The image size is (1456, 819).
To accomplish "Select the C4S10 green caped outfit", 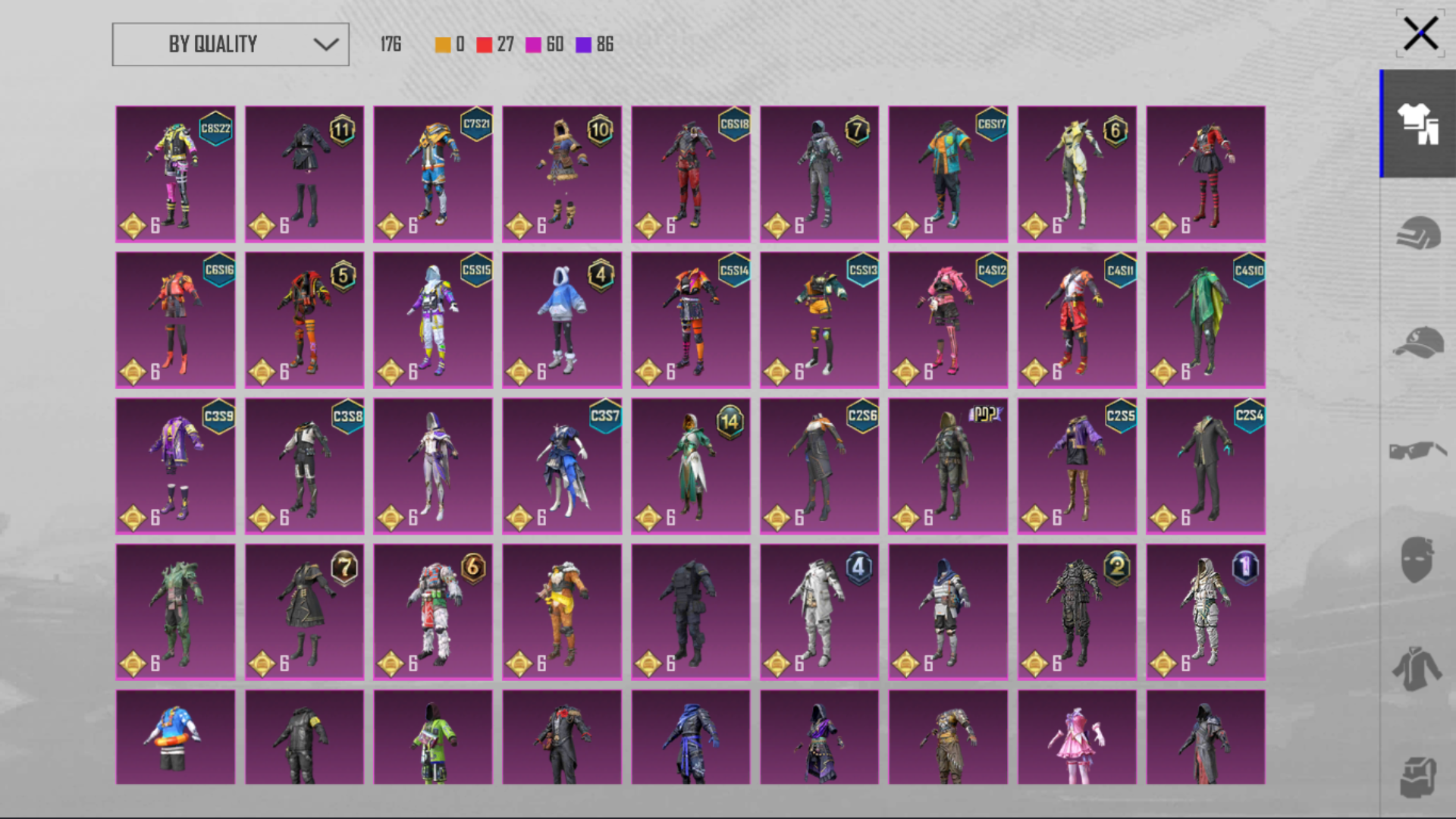I will (x=1206, y=320).
